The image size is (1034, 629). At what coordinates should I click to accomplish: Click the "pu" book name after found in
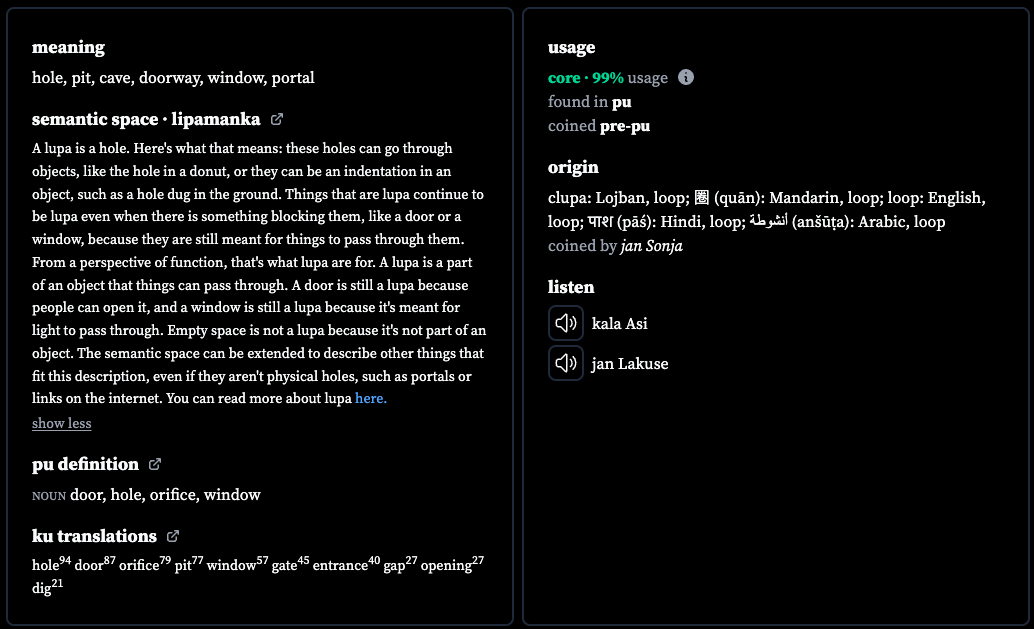click(621, 102)
